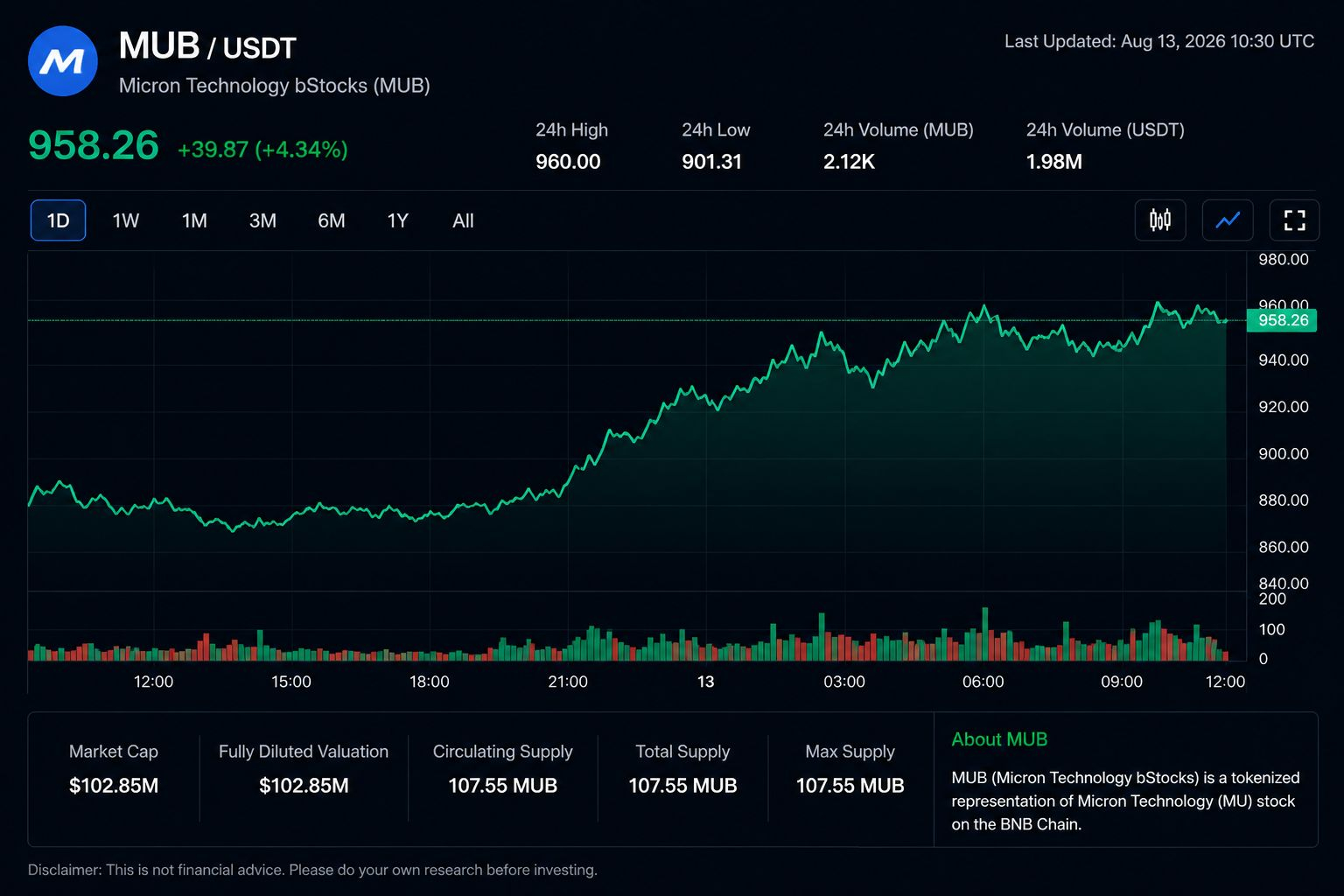Click the 24h Volume (USDT) value 1.98M
This screenshot has width=1344, height=896.
(x=1053, y=162)
